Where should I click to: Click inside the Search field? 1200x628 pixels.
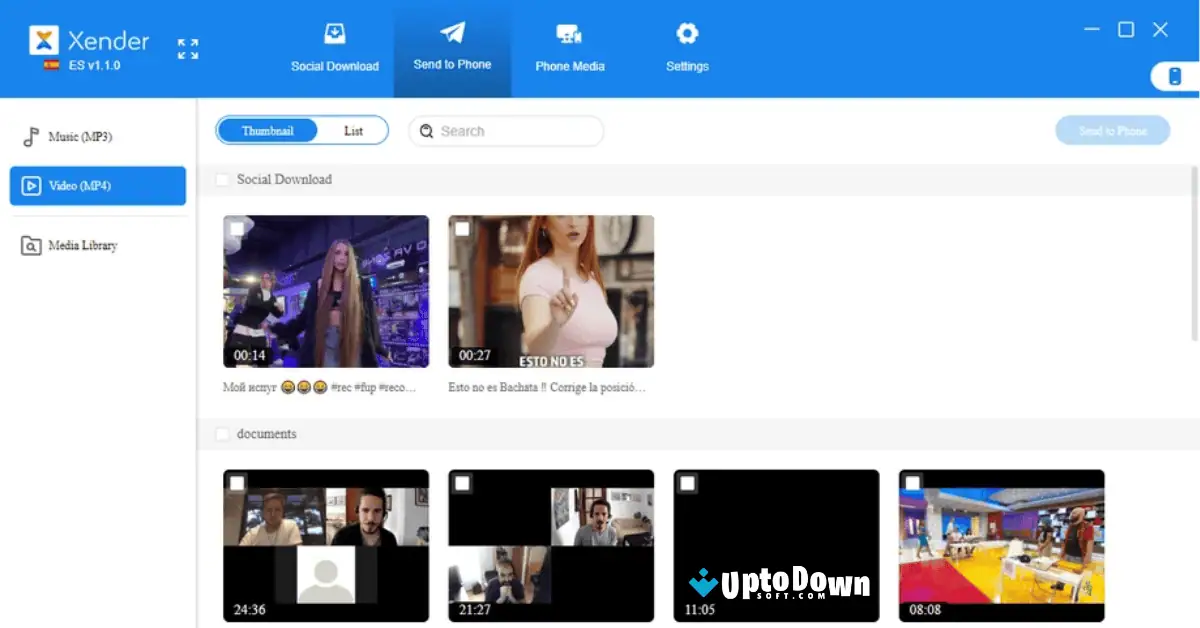point(505,131)
